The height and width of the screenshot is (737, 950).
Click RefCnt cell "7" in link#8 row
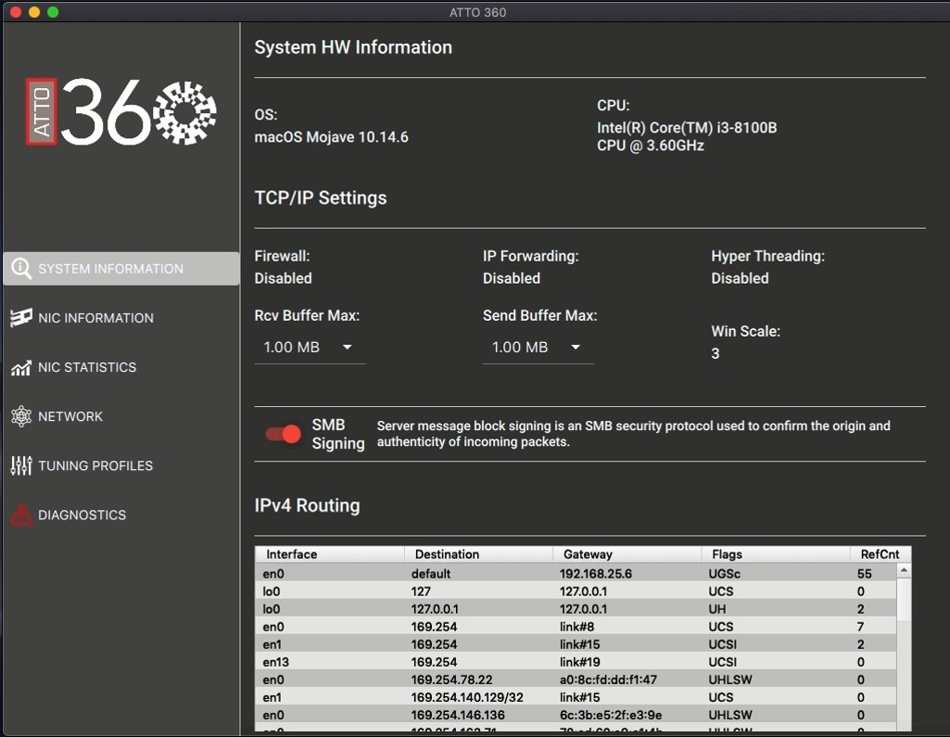pos(860,626)
